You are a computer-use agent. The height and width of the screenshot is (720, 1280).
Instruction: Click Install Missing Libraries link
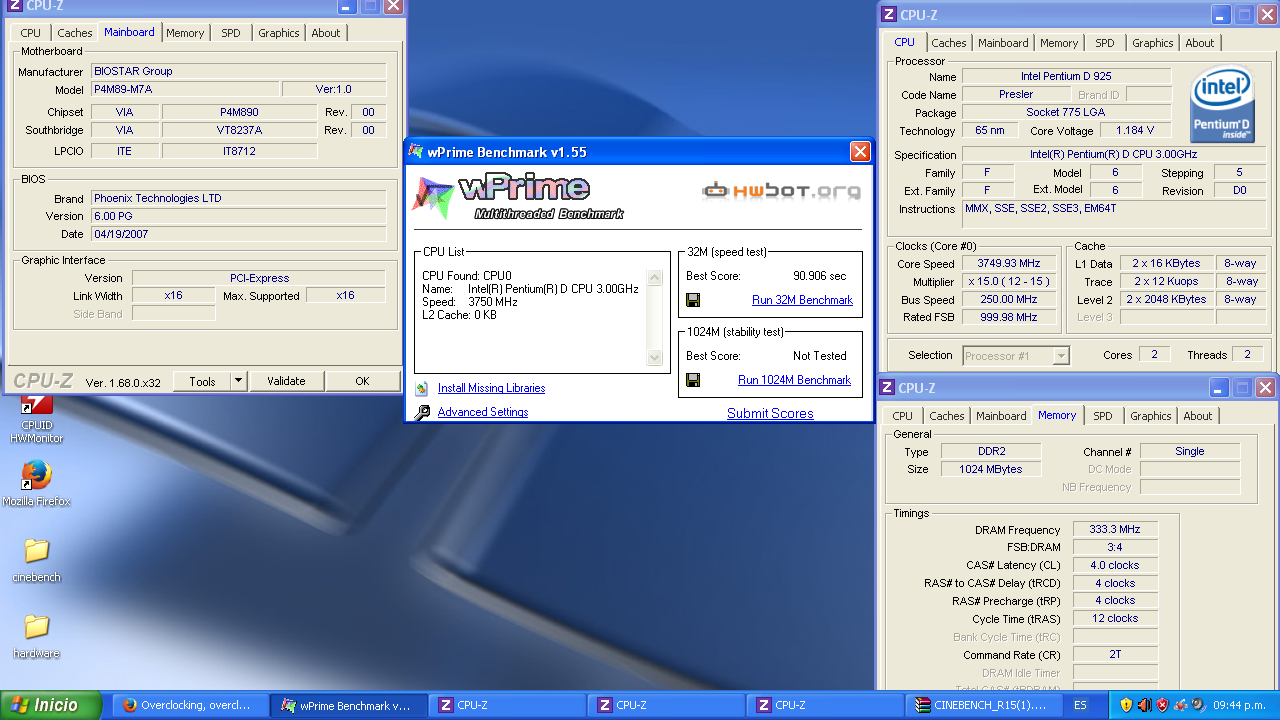491,388
